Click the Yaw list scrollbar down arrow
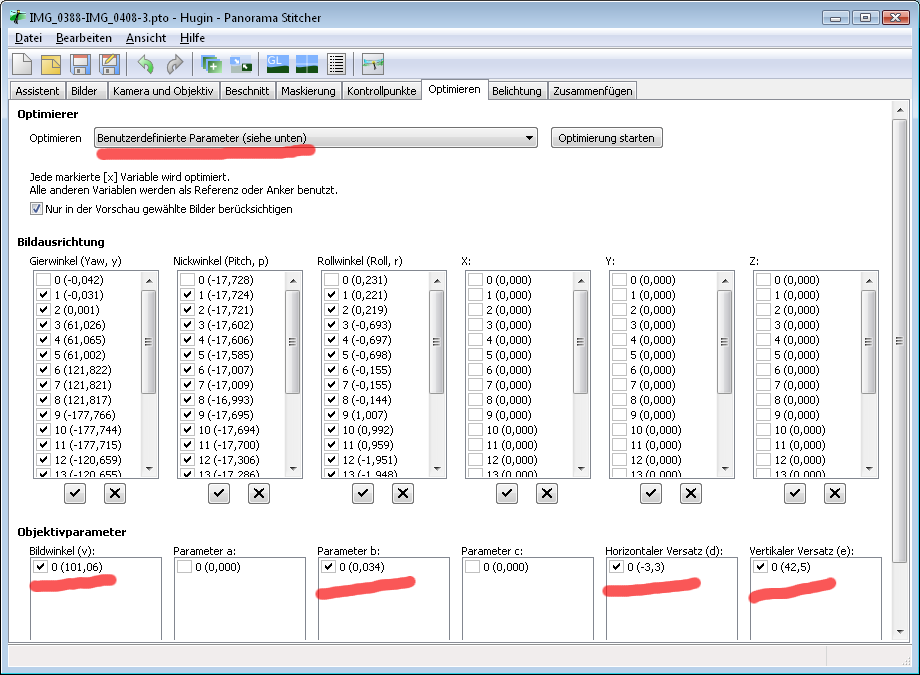Viewport: 920px width, 675px height. point(149,468)
